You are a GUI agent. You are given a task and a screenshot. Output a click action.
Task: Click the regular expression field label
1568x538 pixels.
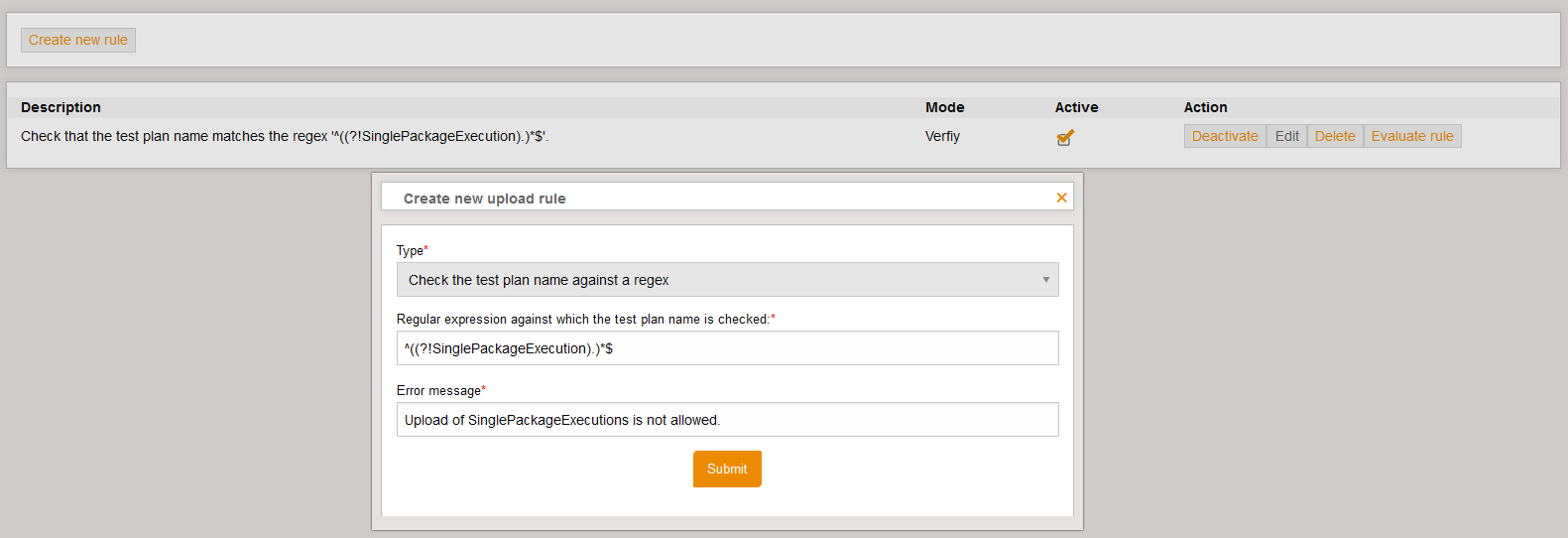click(x=586, y=319)
